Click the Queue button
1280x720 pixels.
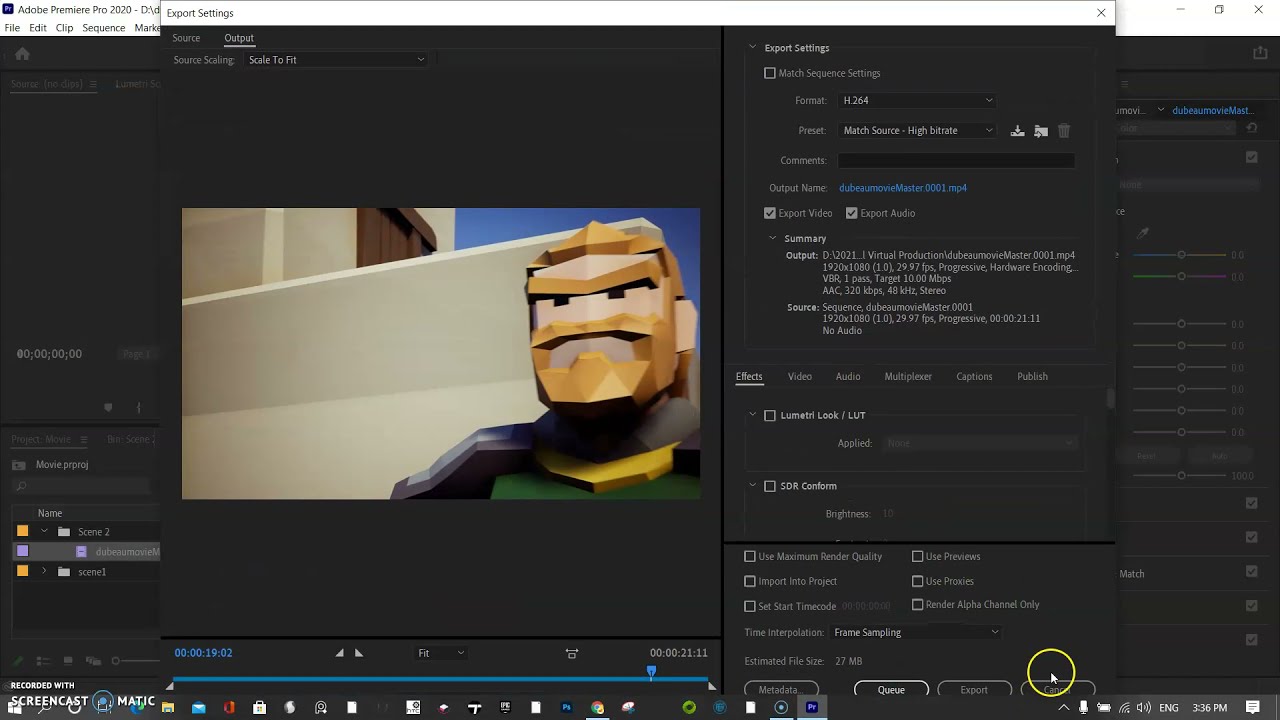pos(891,690)
